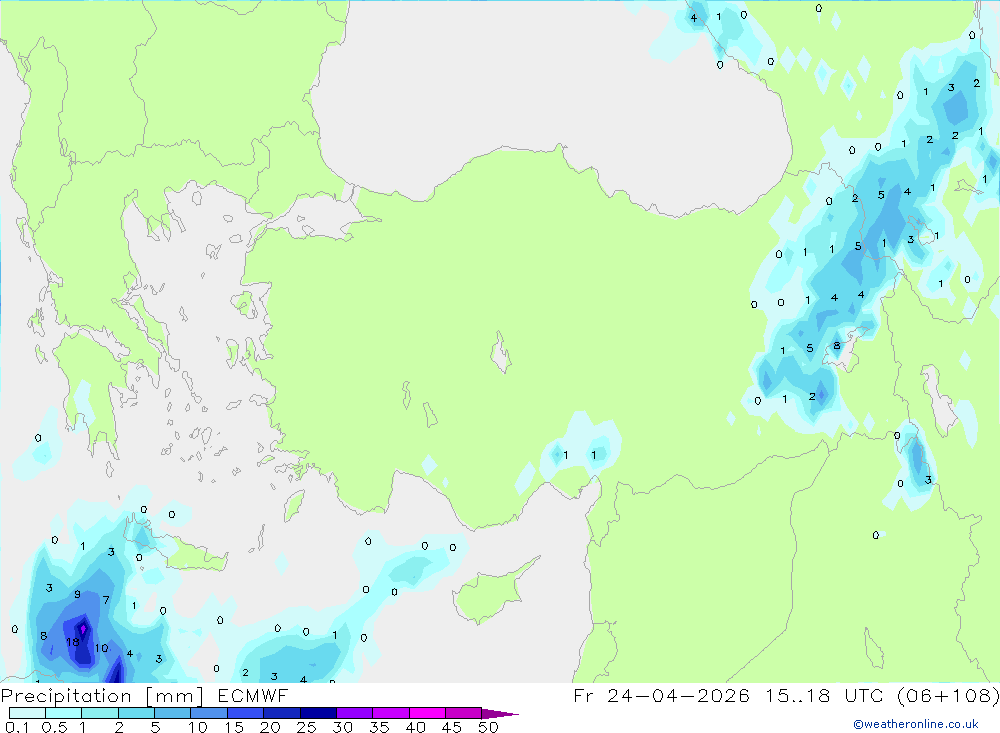This screenshot has height=733, width=1000.
Task: Click legend label '50'
Action: [488, 727]
